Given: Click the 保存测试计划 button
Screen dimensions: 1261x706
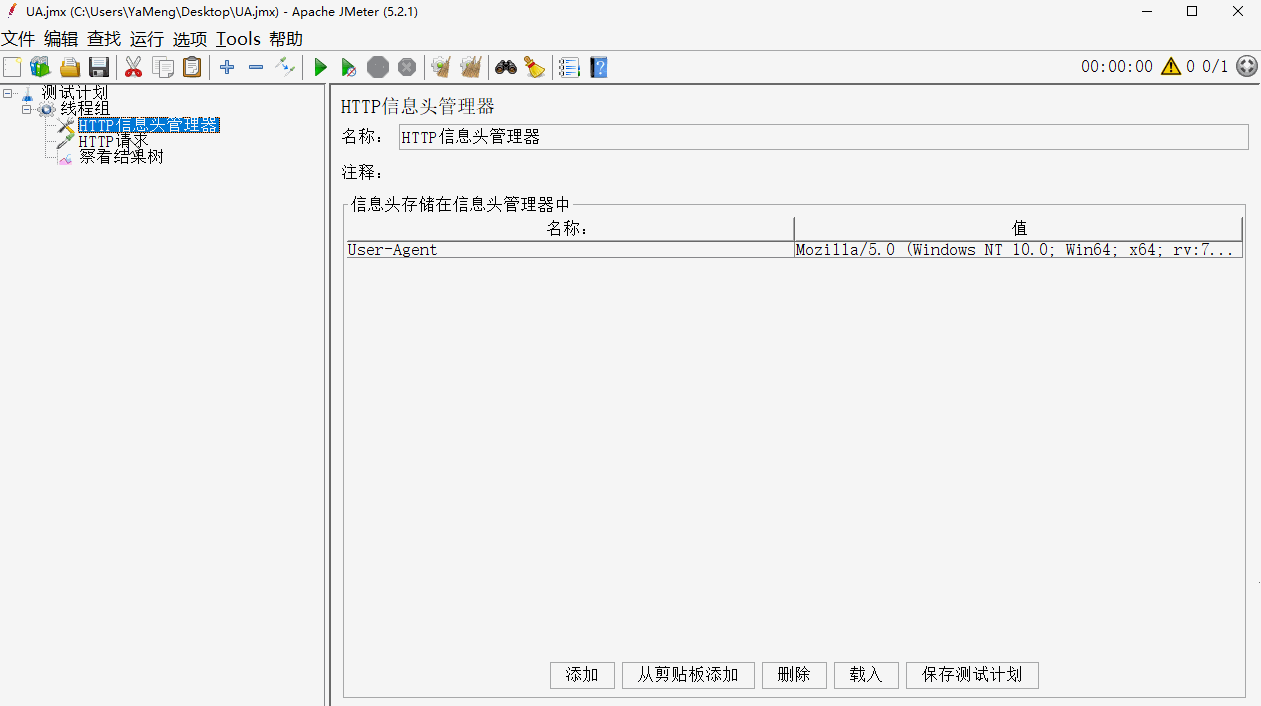Looking at the screenshot, I should 972,675.
